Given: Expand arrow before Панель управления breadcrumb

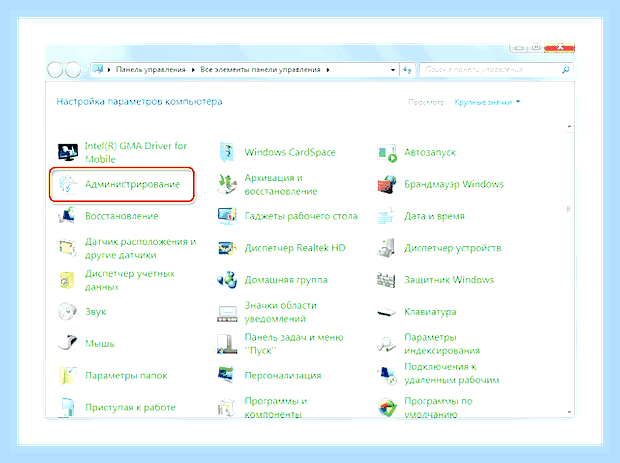Looking at the screenshot, I should coord(109,70).
